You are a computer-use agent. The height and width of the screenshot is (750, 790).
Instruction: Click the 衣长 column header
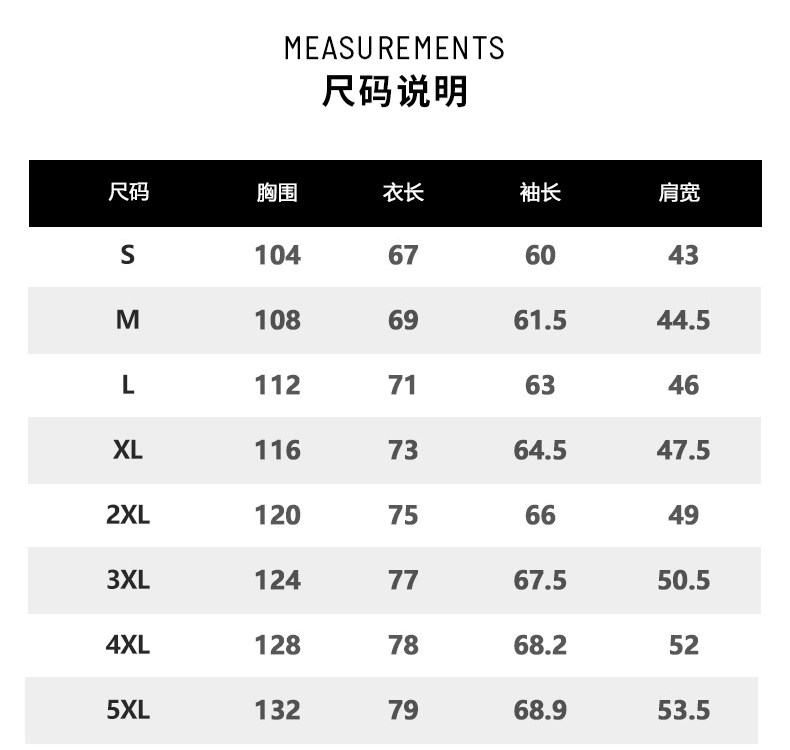pos(403,193)
